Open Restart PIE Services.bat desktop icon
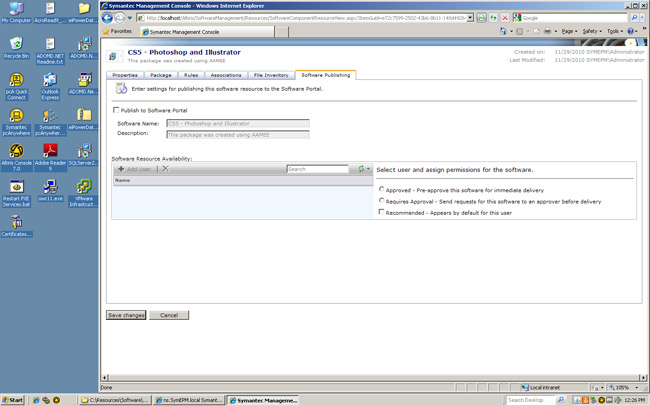The image size is (650, 406). coord(16,193)
